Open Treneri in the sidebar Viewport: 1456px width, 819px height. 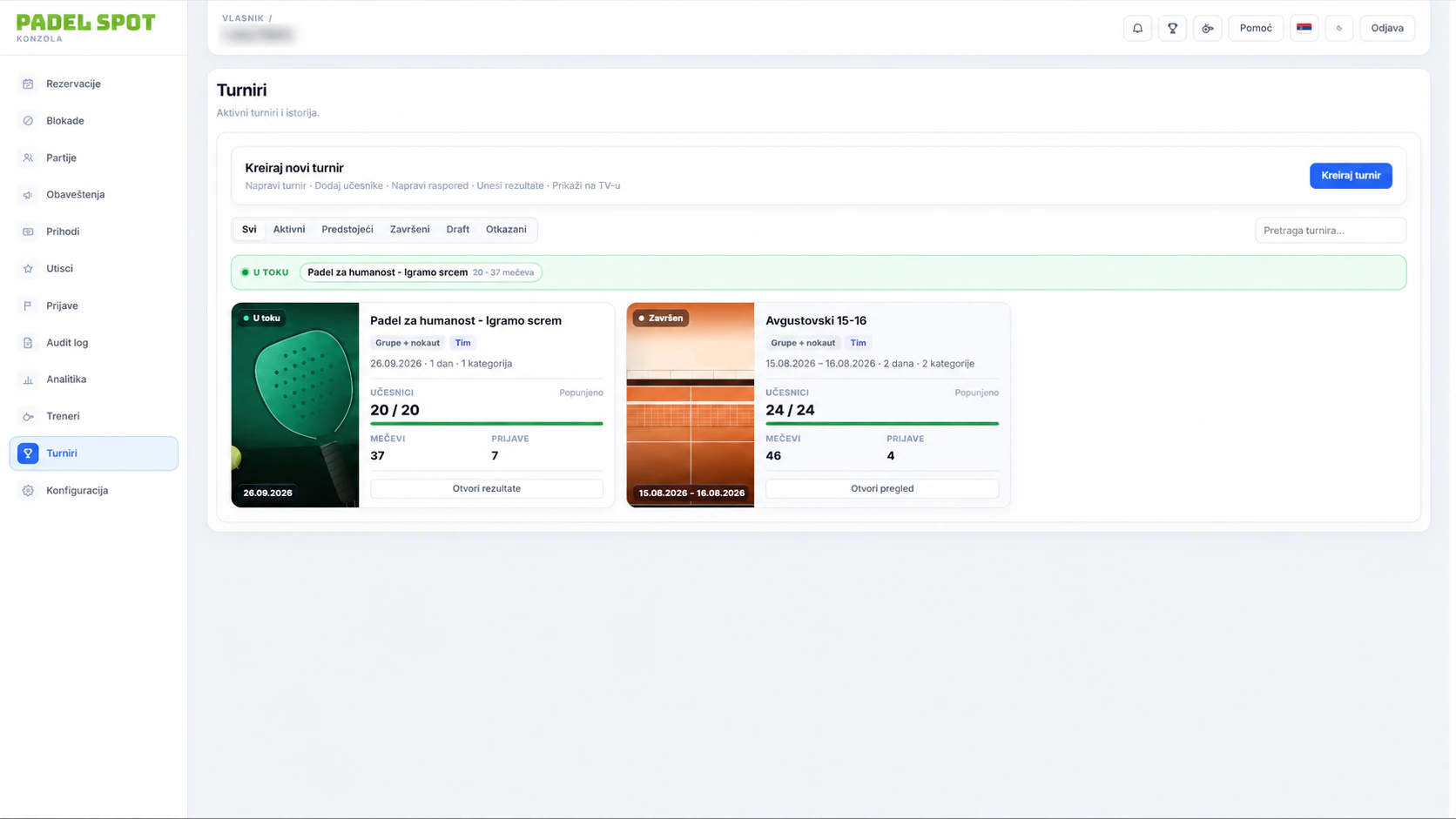(x=94, y=416)
